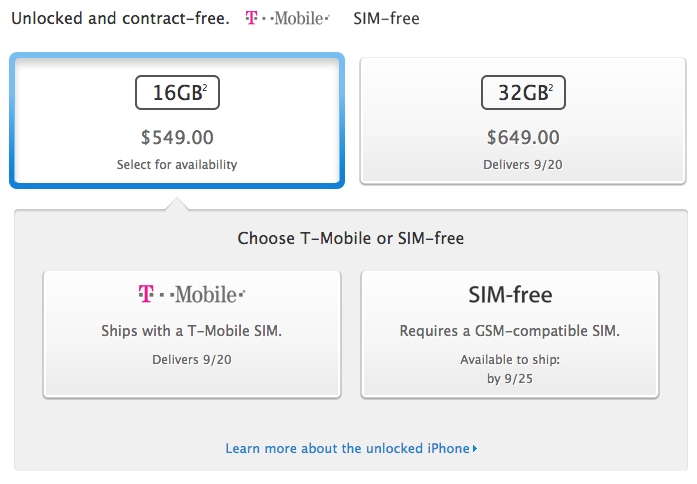The width and height of the screenshot is (697, 484).
Task: Select the large SIM-free heading option
Action: tap(510, 294)
